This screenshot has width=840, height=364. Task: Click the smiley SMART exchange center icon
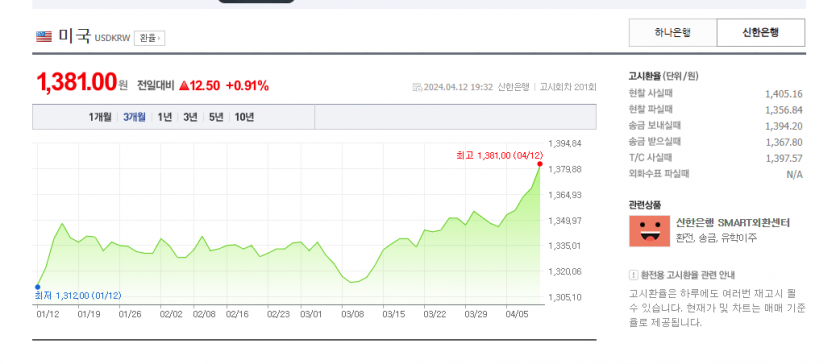click(649, 231)
